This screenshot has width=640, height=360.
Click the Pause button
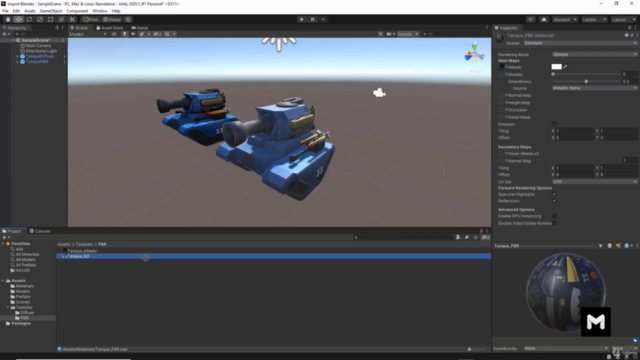point(312,20)
